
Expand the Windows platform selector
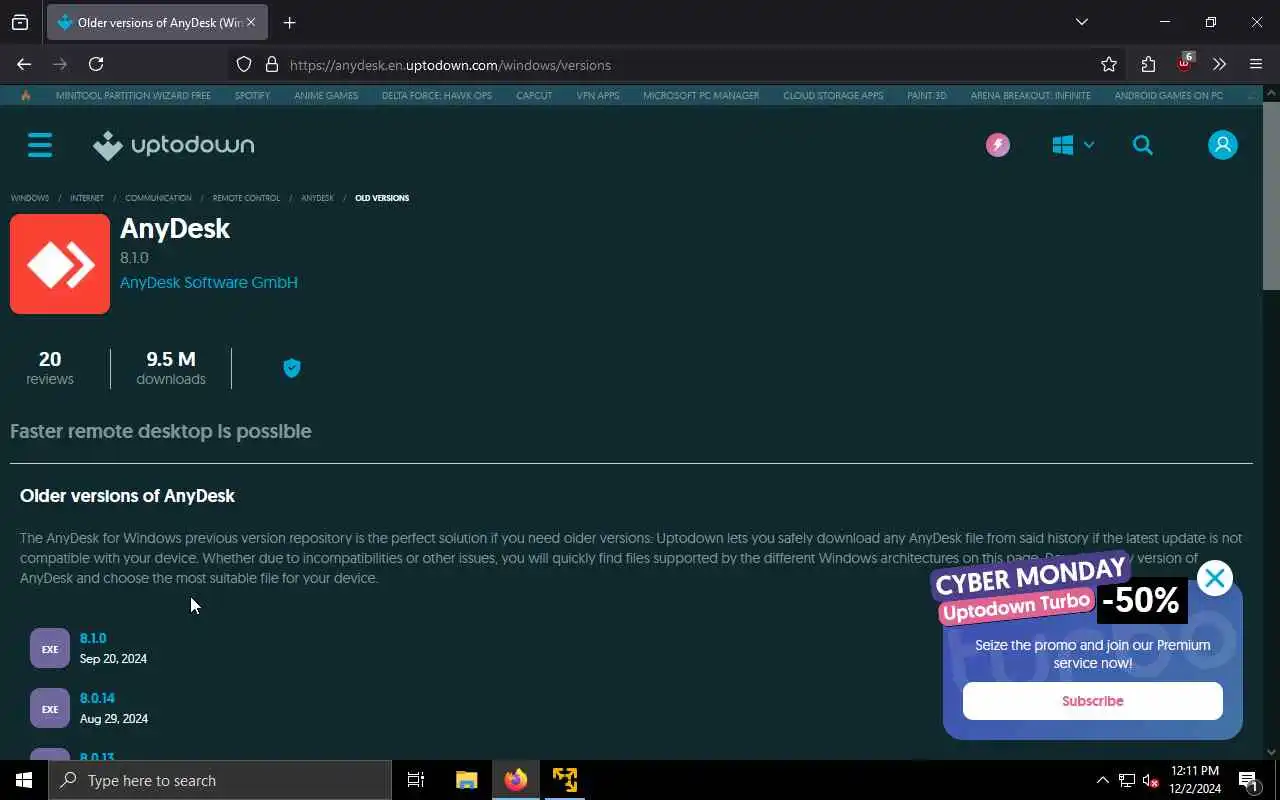[1073, 145]
